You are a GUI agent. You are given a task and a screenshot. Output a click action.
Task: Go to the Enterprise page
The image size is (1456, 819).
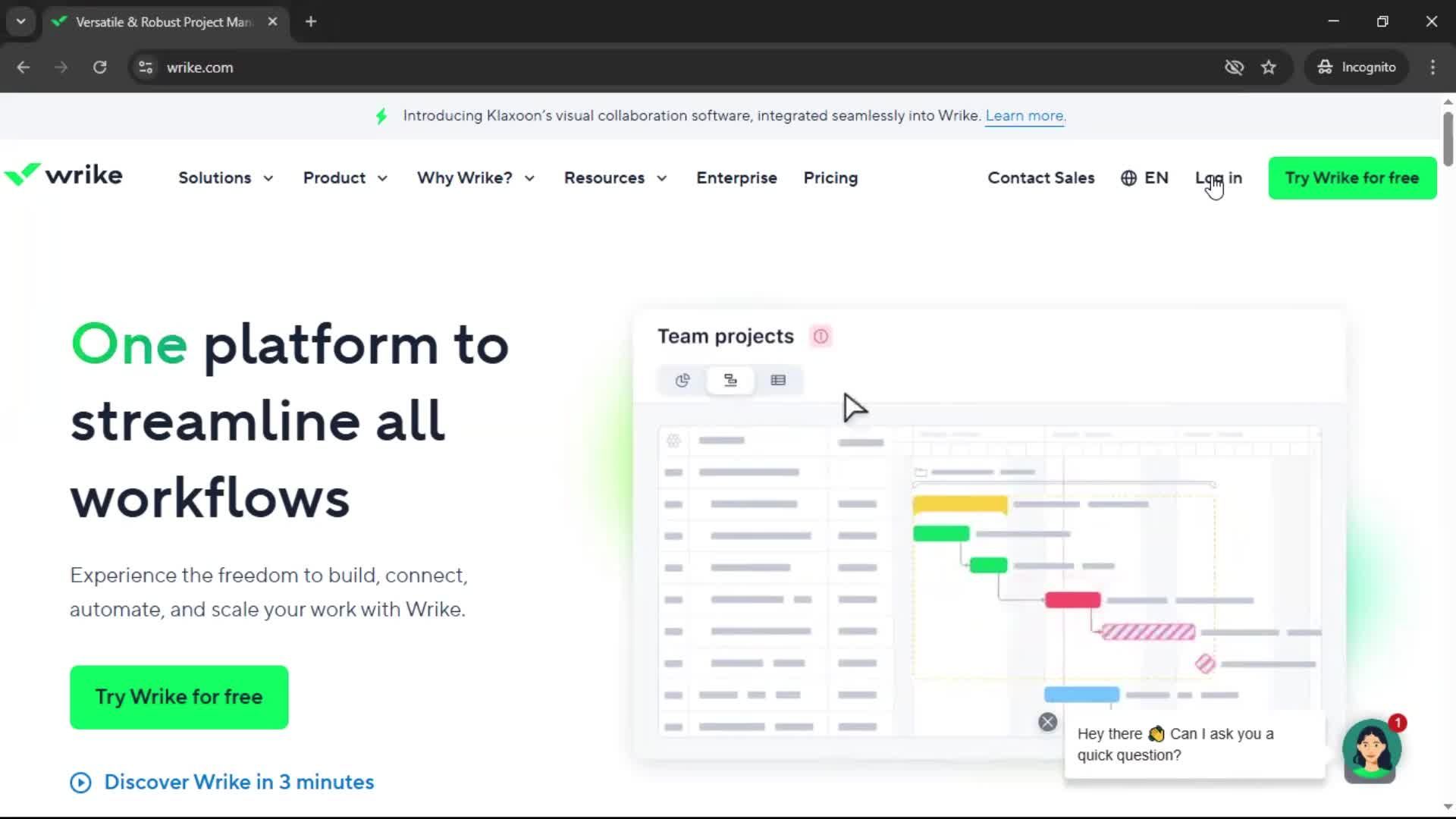(736, 178)
